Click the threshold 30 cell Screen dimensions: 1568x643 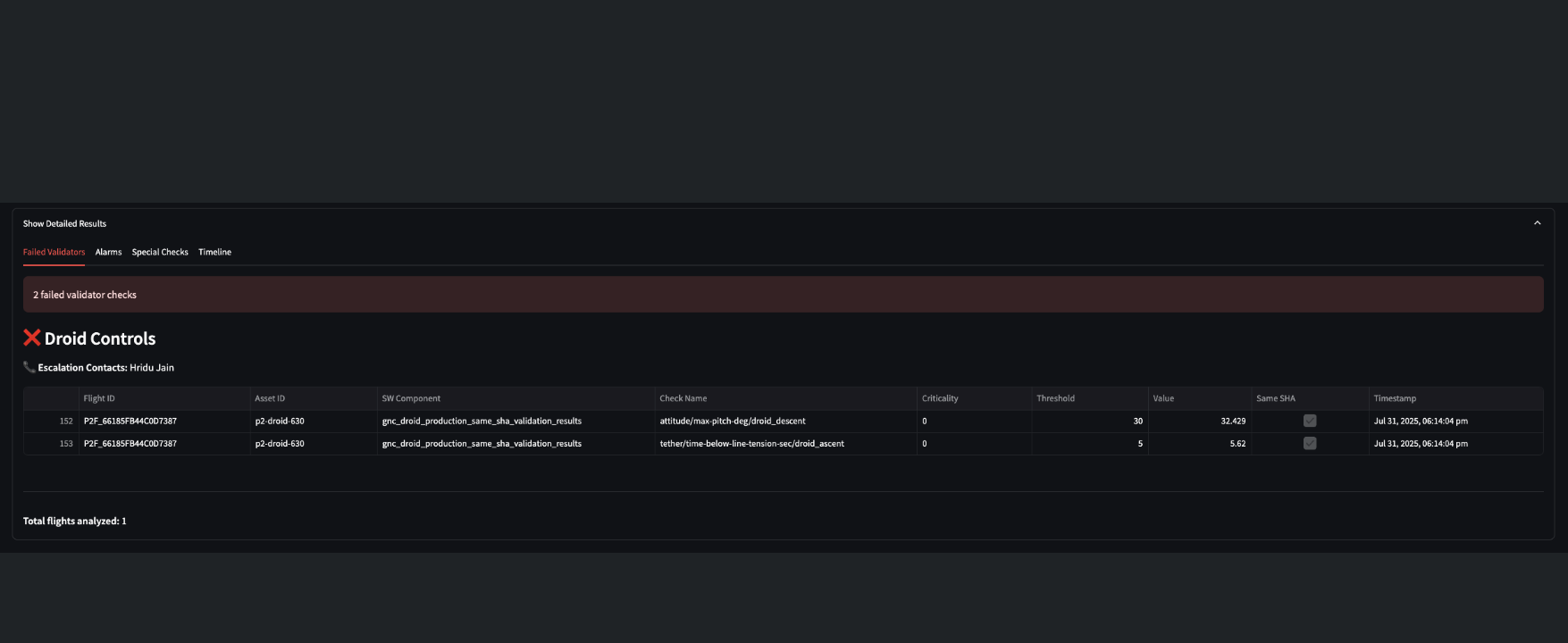click(x=1090, y=421)
